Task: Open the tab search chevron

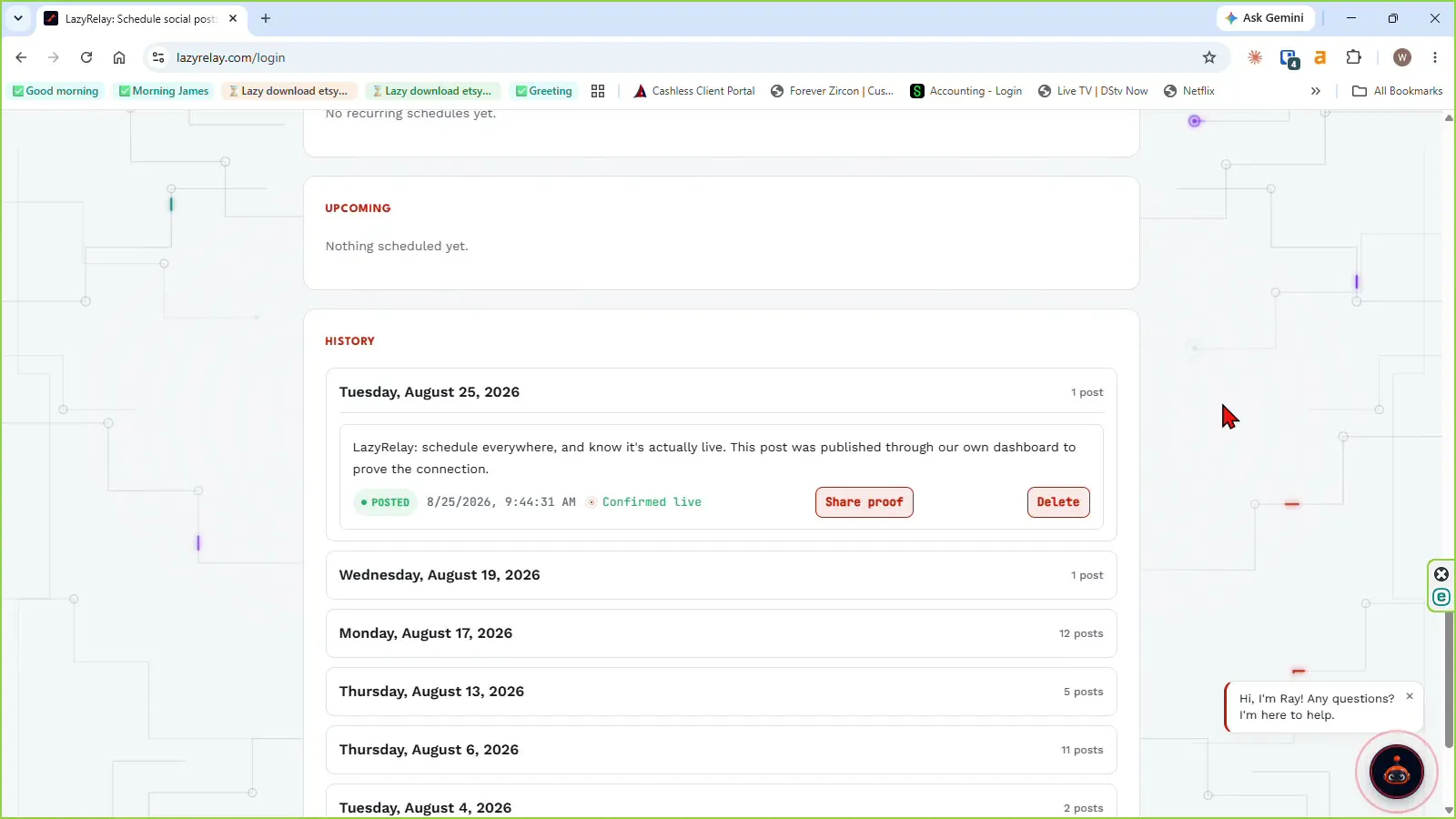Action: click(18, 18)
